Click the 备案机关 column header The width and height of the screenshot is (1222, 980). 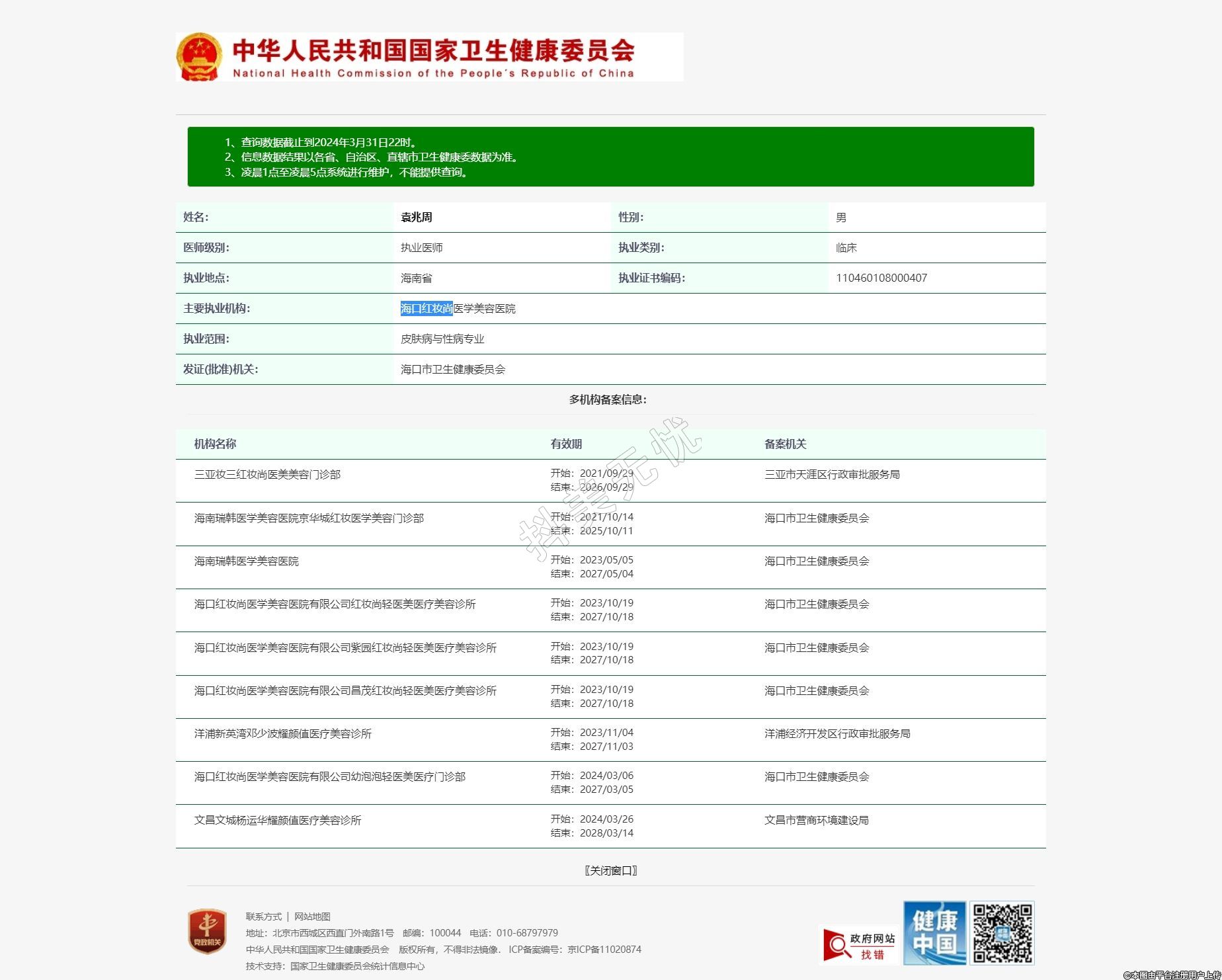click(785, 444)
